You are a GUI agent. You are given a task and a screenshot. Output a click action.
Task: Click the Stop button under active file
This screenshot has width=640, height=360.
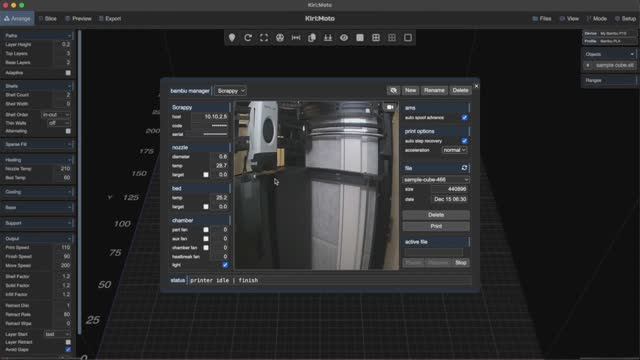click(x=461, y=262)
